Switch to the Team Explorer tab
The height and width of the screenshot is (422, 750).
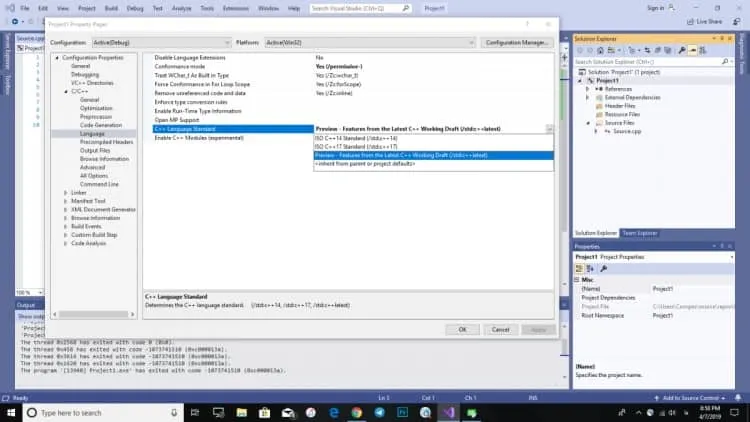640,233
